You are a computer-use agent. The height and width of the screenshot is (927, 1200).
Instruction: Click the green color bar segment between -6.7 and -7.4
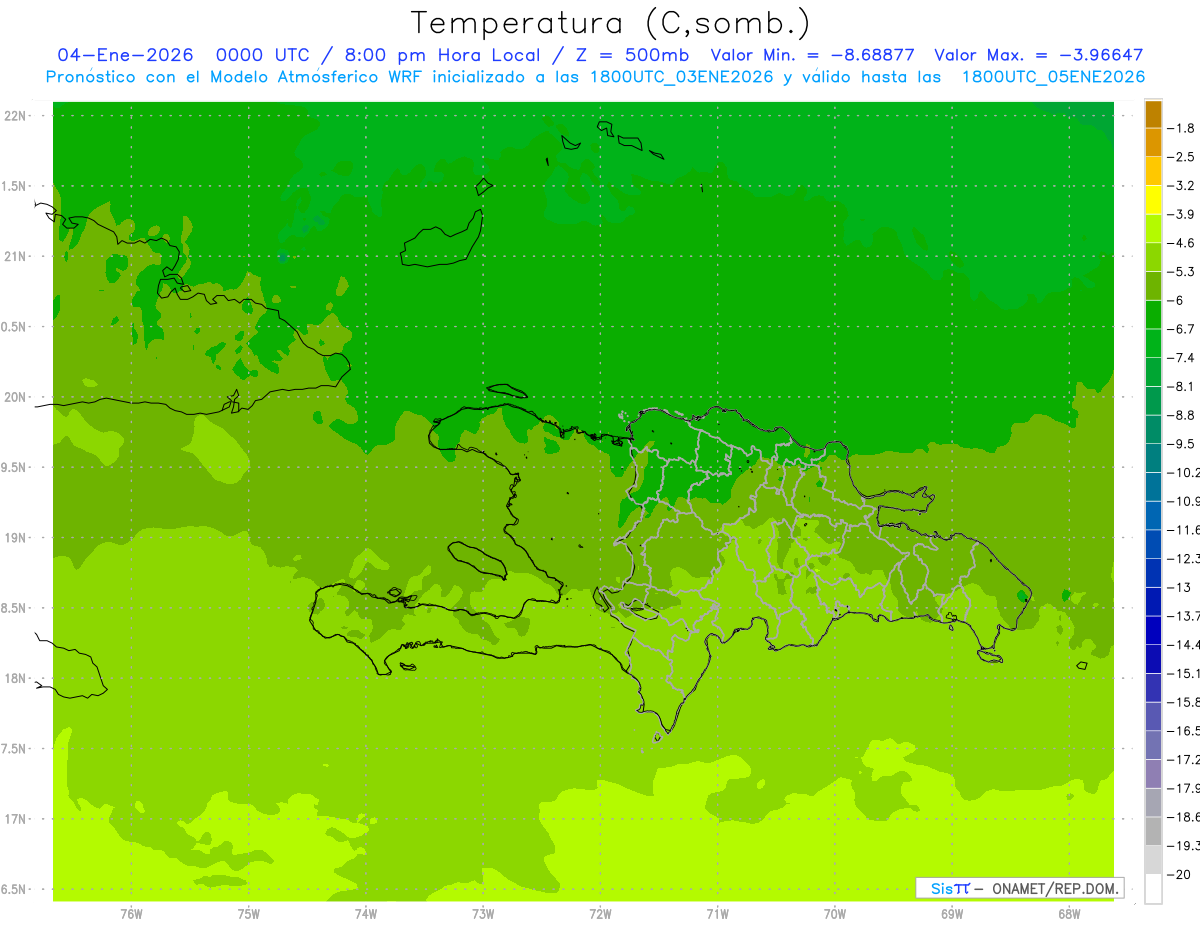coord(1153,343)
